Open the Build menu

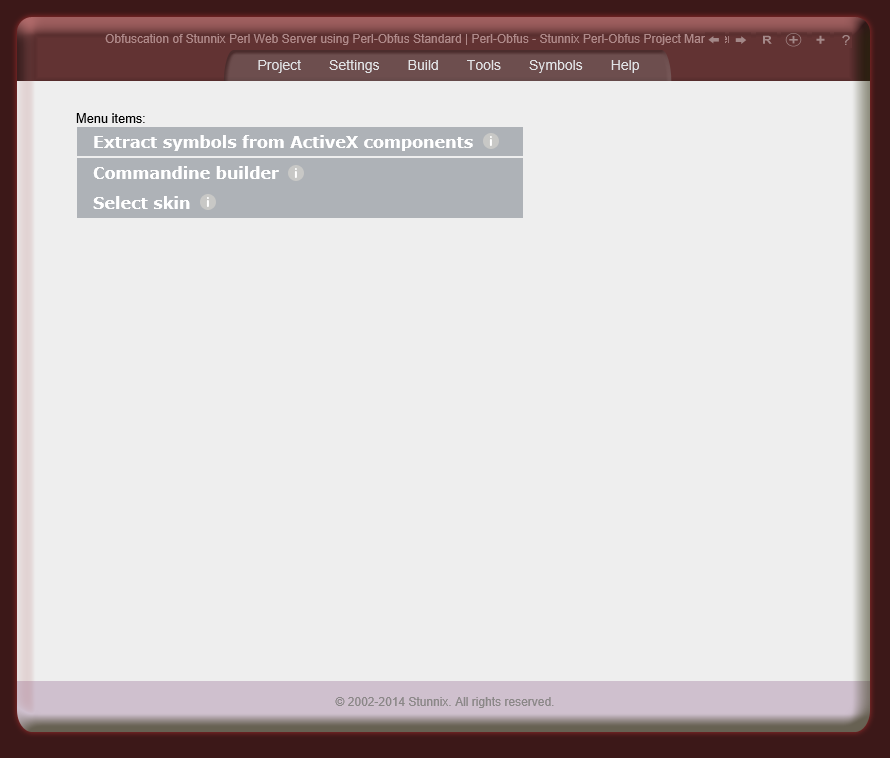click(422, 65)
